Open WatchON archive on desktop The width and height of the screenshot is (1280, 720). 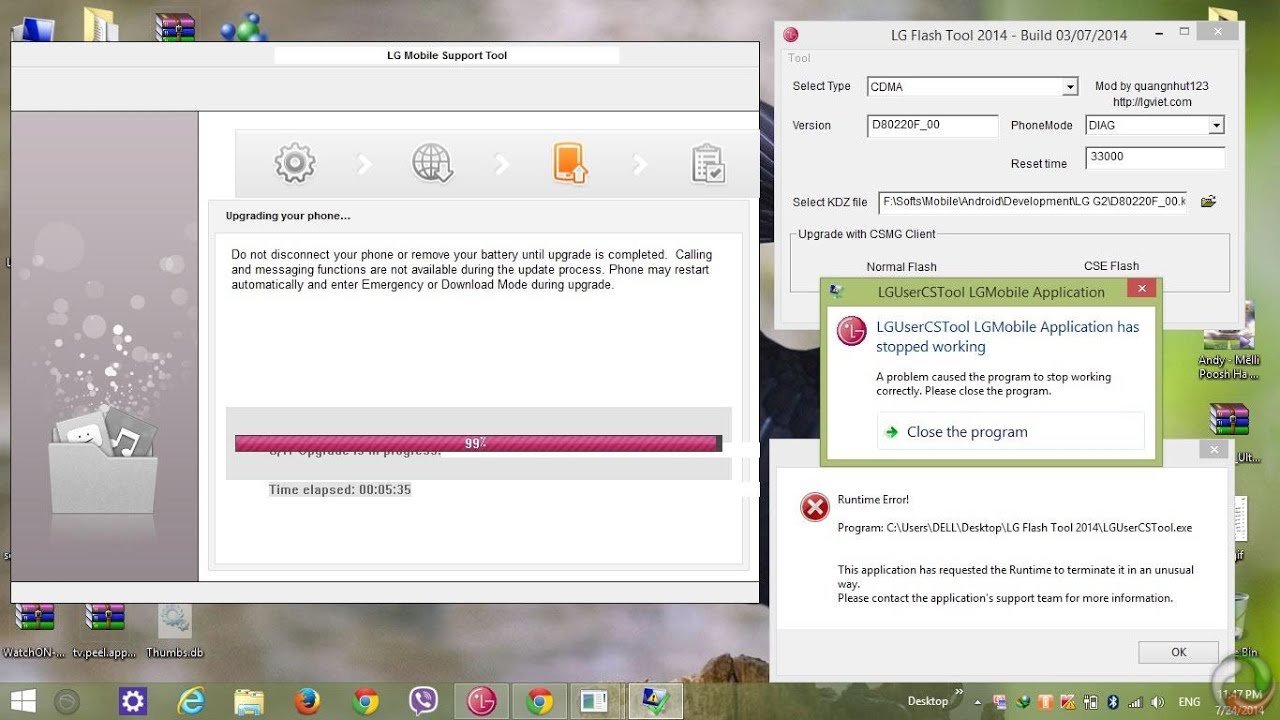[34, 631]
